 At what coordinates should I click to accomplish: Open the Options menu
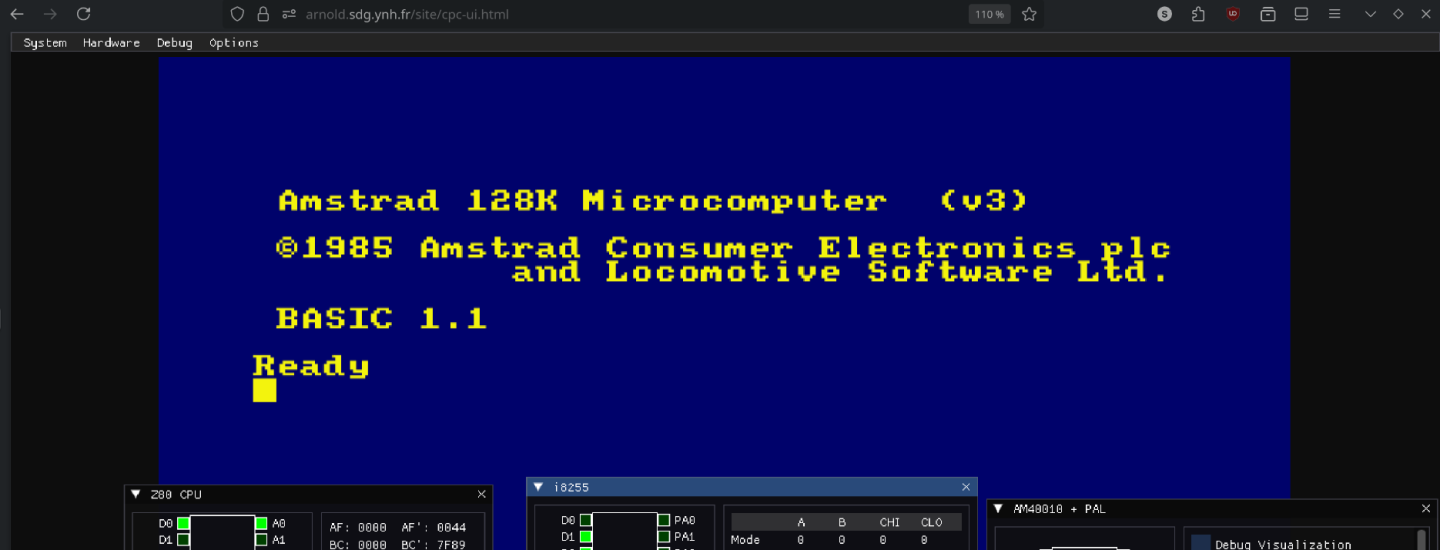click(x=234, y=43)
